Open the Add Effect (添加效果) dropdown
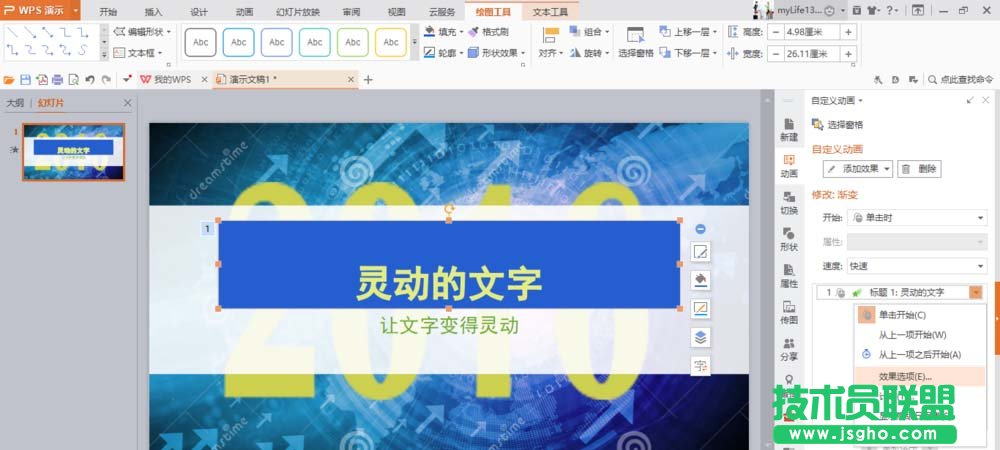 point(858,169)
